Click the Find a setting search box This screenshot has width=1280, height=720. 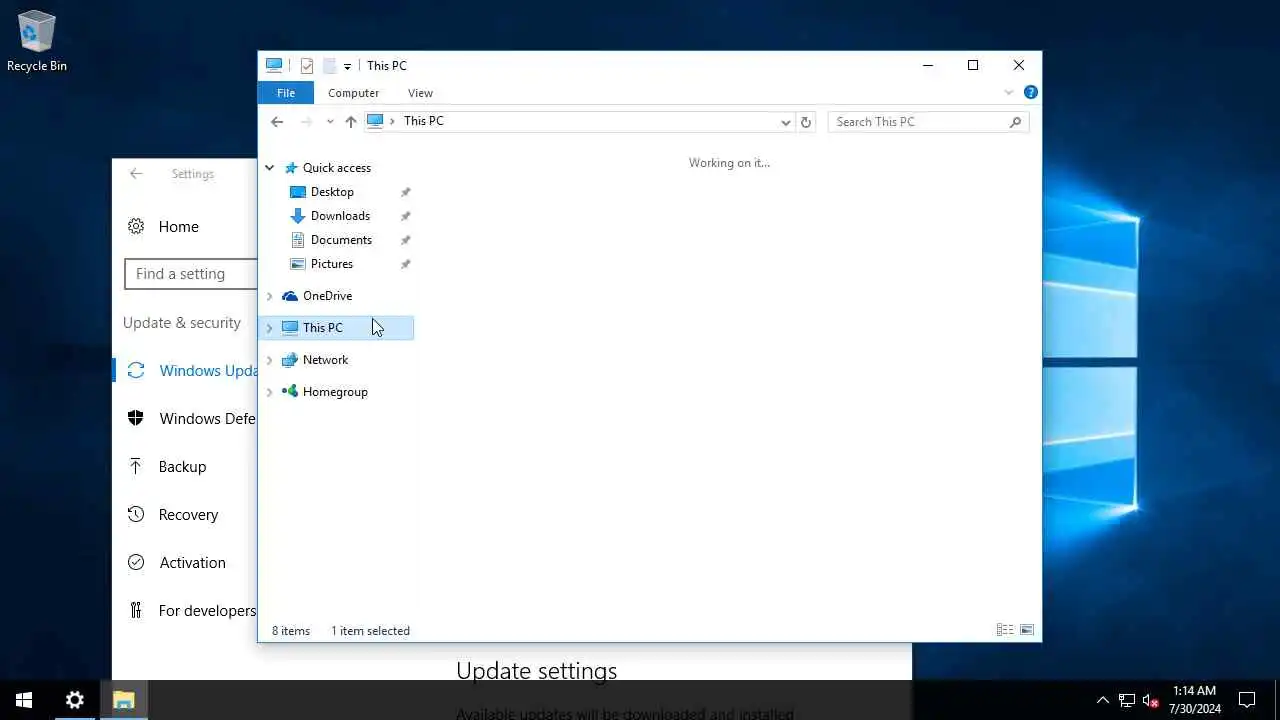click(191, 274)
